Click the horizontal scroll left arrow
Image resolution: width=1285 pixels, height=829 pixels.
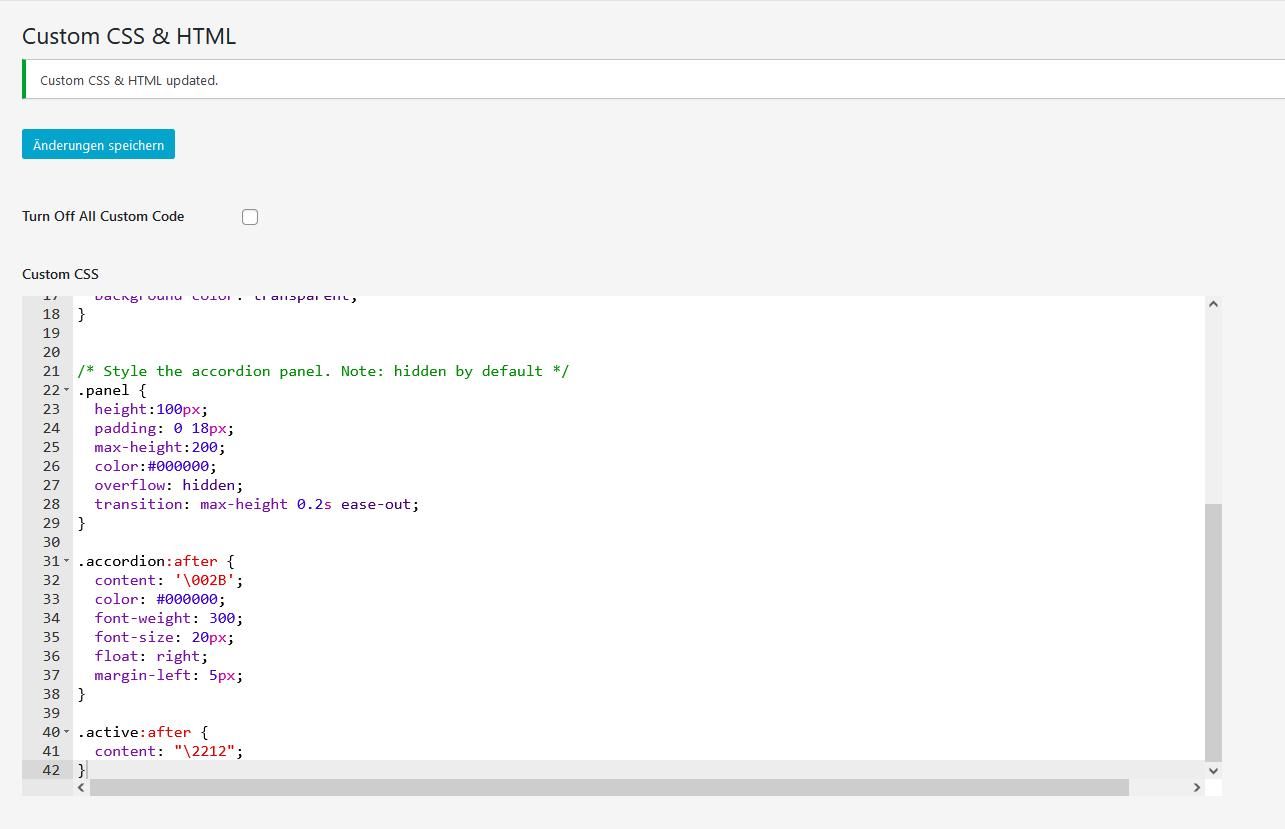tap(81, 788)
